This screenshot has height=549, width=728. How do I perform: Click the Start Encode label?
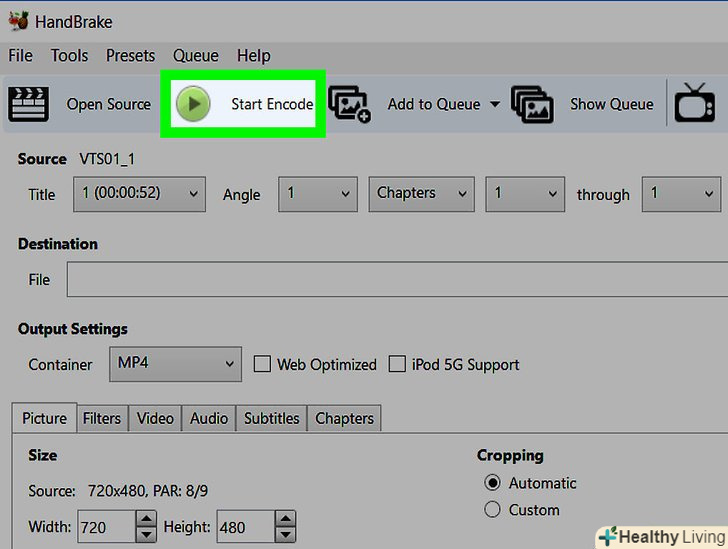click(x=272, y=104)
